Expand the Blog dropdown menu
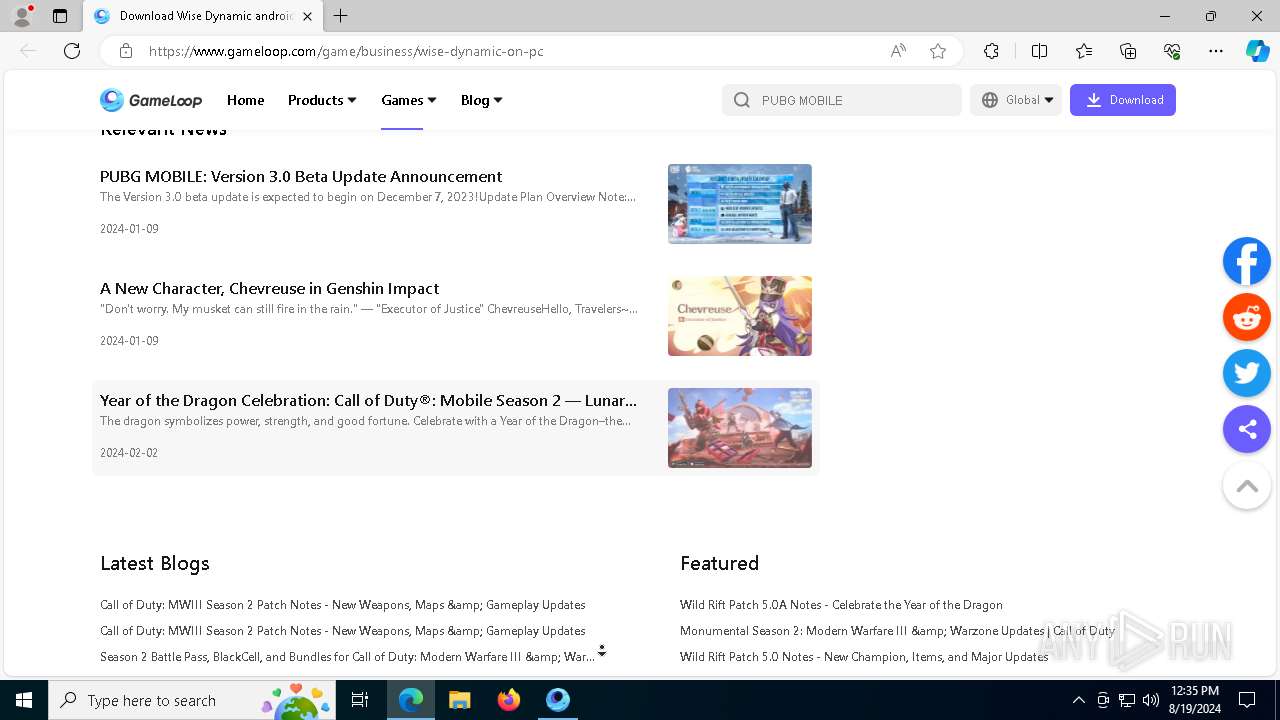 click(482, 100)
